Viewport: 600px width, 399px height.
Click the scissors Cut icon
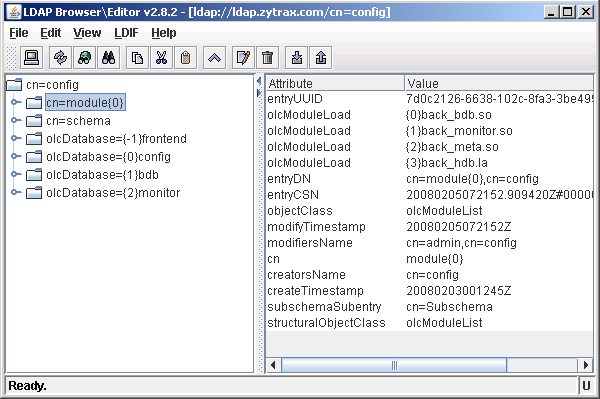click(161, 58)
